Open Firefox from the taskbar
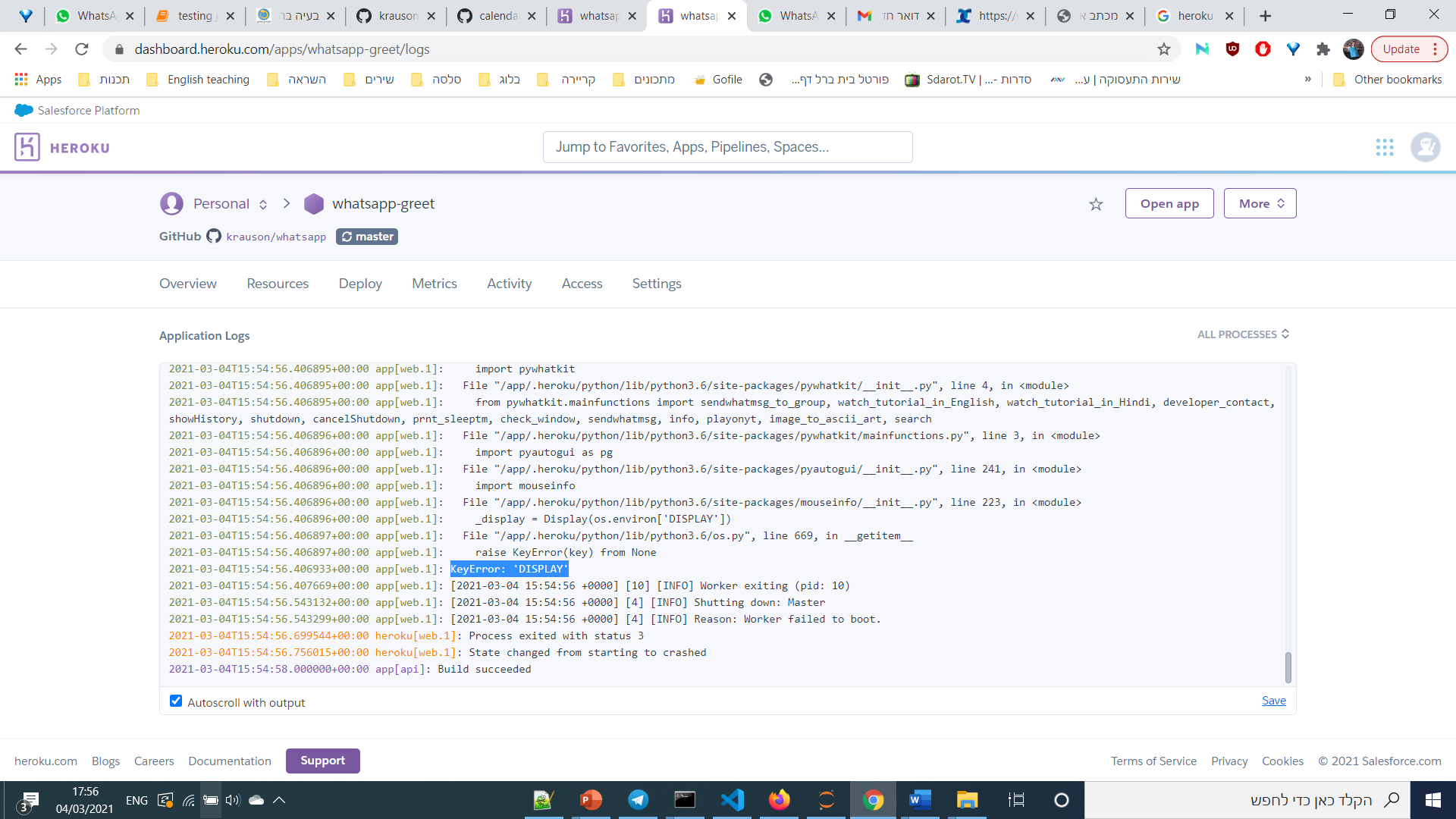The width and height of the screenshot is (1456, 819). [x=779, y=800]
